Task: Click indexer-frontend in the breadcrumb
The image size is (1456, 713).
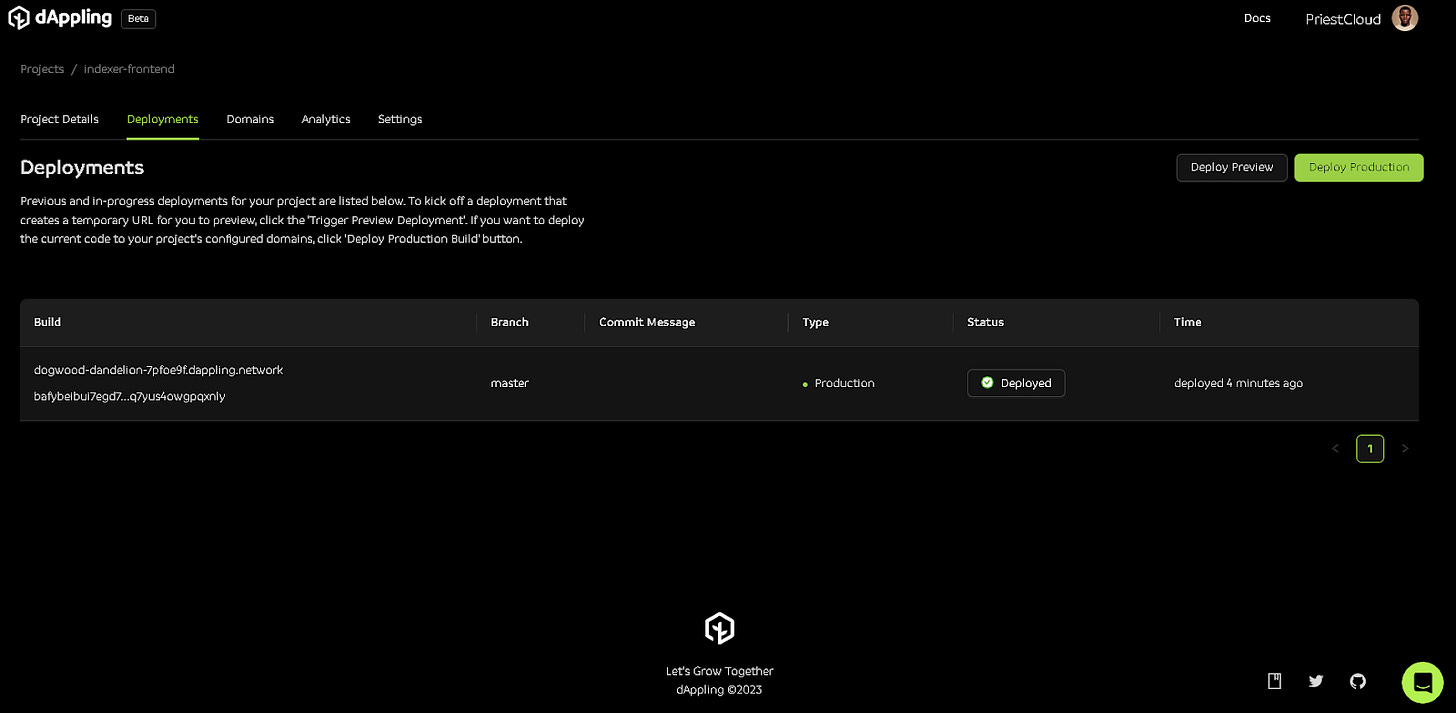Action: point(129,69)
